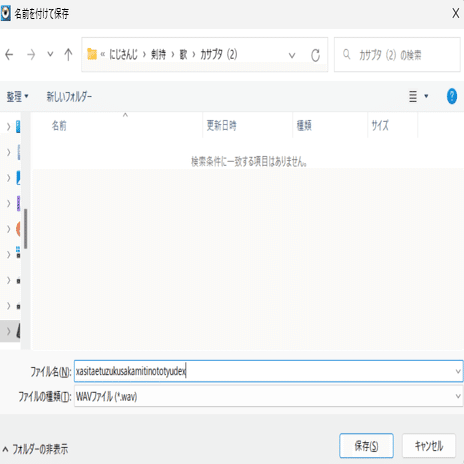Viewport: 464px width, 464px height.
Task: Expand the chevron after 歌
Action: tap(194, 54)
